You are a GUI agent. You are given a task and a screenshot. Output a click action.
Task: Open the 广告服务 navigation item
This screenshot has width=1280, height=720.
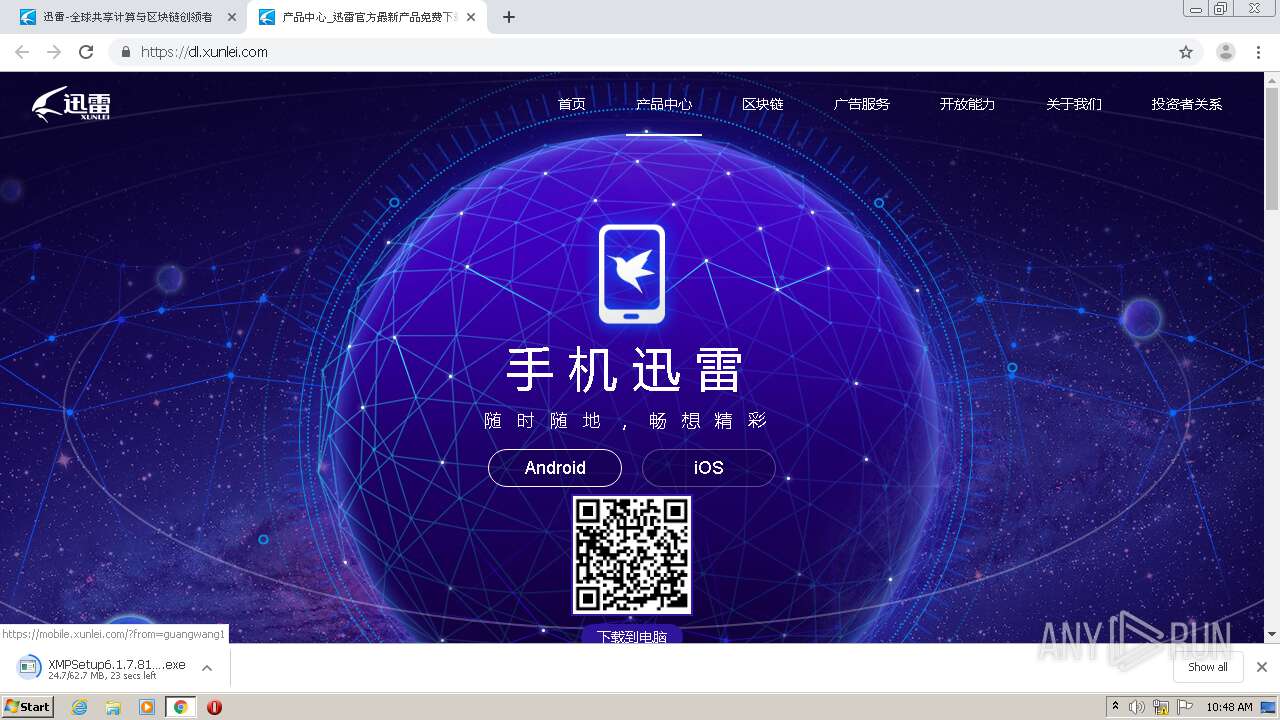tap(862, 104)
